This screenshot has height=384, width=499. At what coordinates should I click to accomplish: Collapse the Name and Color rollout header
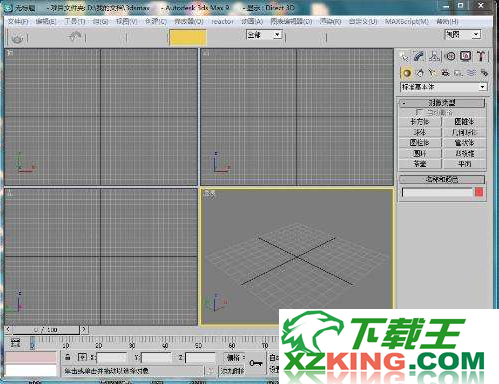(x=442, y=179)
